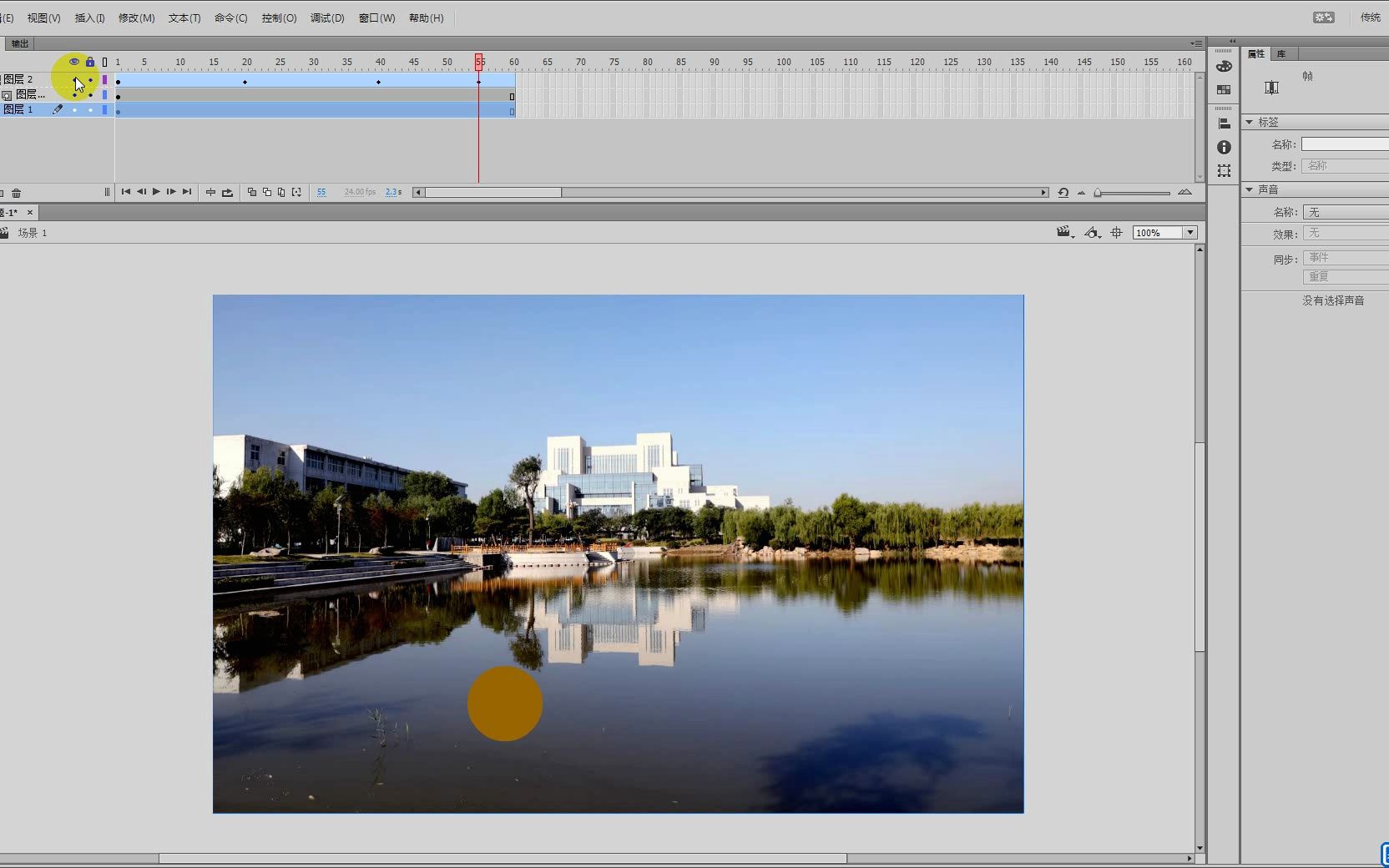Open the Transform panel icon
The image size is (1389, 868).
pyautogui.click(x=1224, y=171)
